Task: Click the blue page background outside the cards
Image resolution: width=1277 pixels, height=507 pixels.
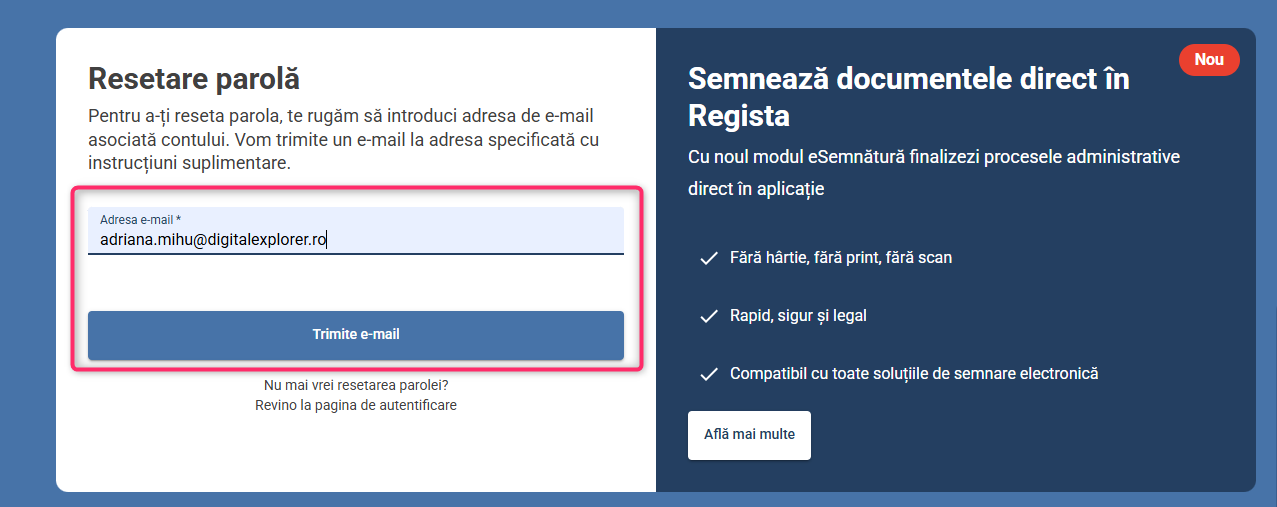Action: pos(27,250)
